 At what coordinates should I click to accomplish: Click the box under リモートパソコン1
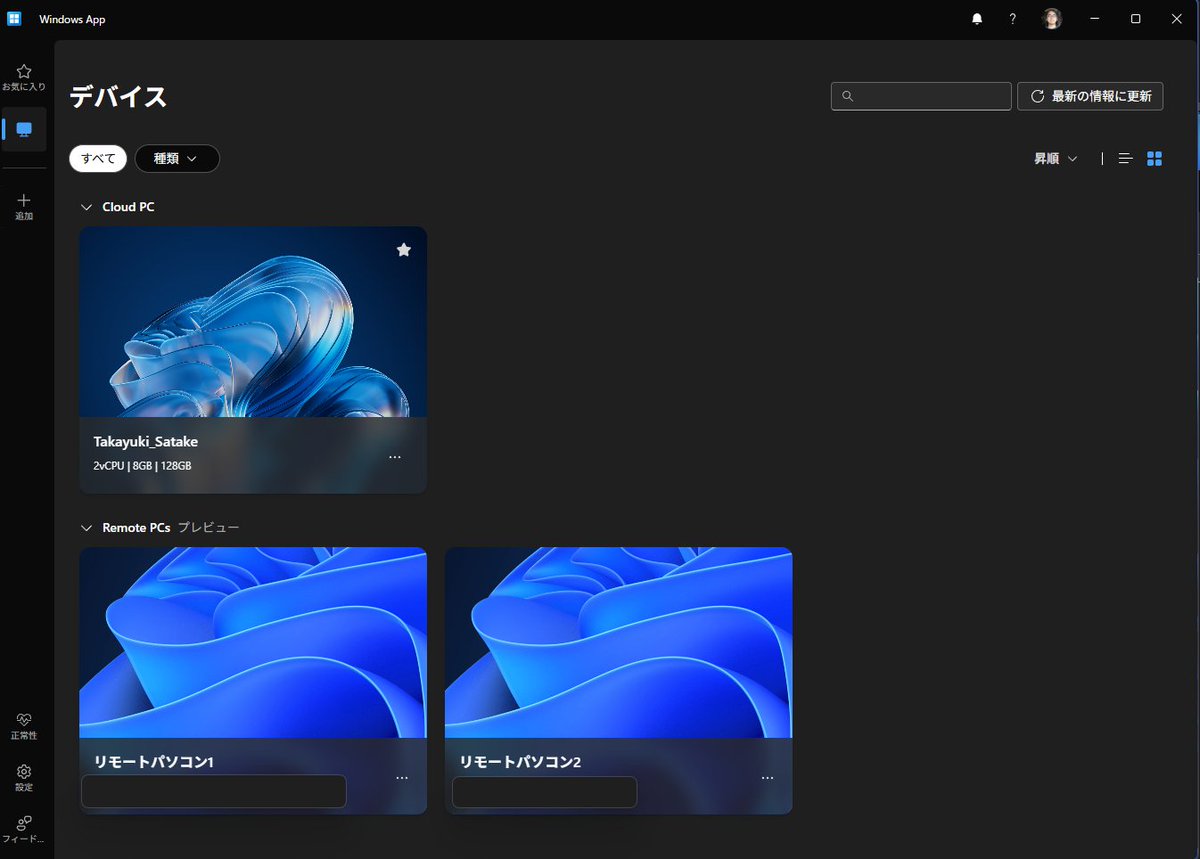pyautogui.click(x=214, y=791)
